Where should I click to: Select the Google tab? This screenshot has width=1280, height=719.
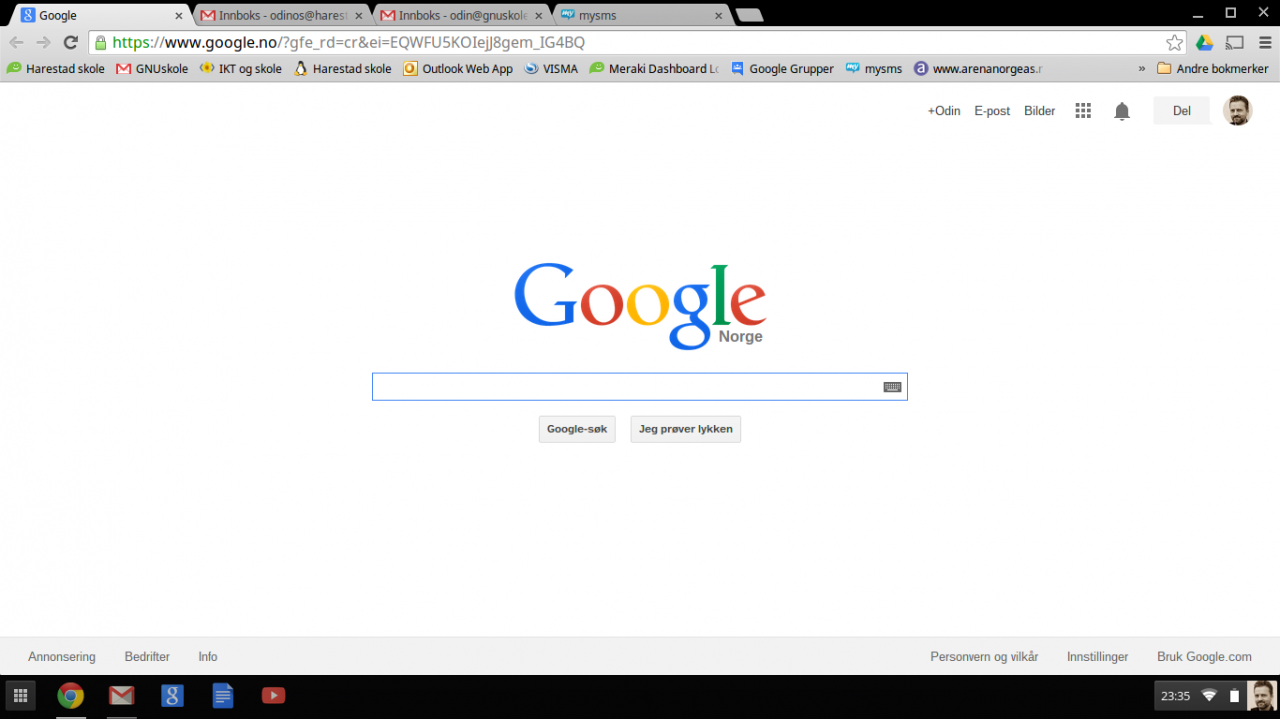(x=101, y=15)
